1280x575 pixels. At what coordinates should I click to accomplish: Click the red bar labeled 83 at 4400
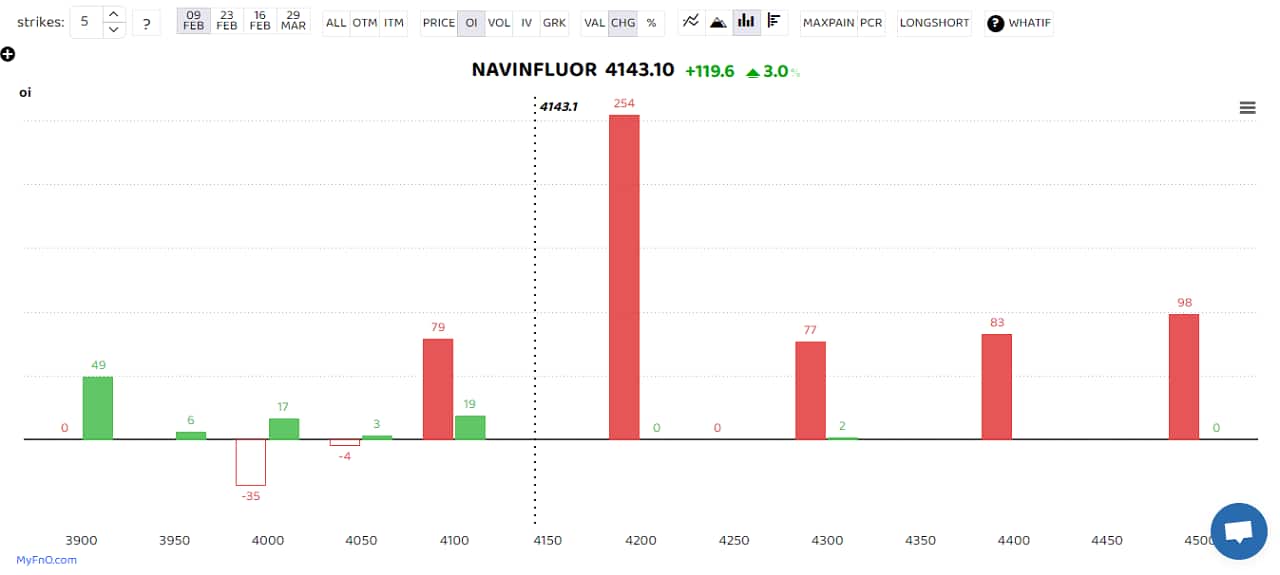997,386
